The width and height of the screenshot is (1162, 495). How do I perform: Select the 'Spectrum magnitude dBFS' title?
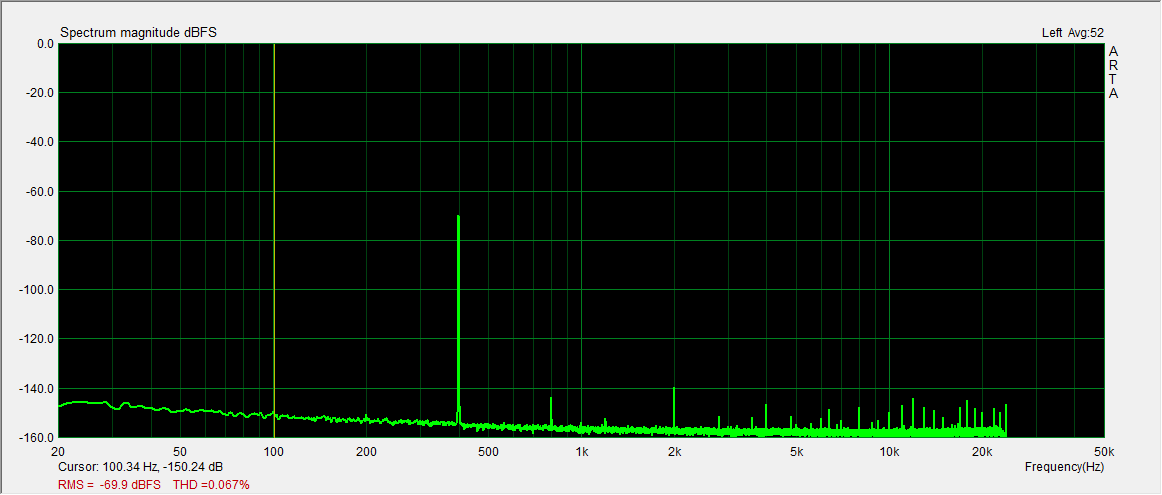pyautogui.click(x=138, y=33)
